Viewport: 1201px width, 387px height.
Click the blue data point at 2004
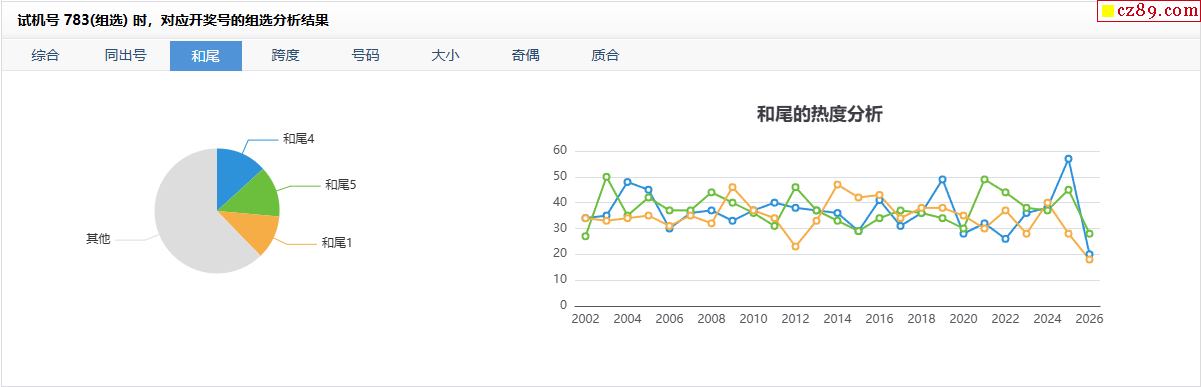pyautogui.click(x=627, y=182)
